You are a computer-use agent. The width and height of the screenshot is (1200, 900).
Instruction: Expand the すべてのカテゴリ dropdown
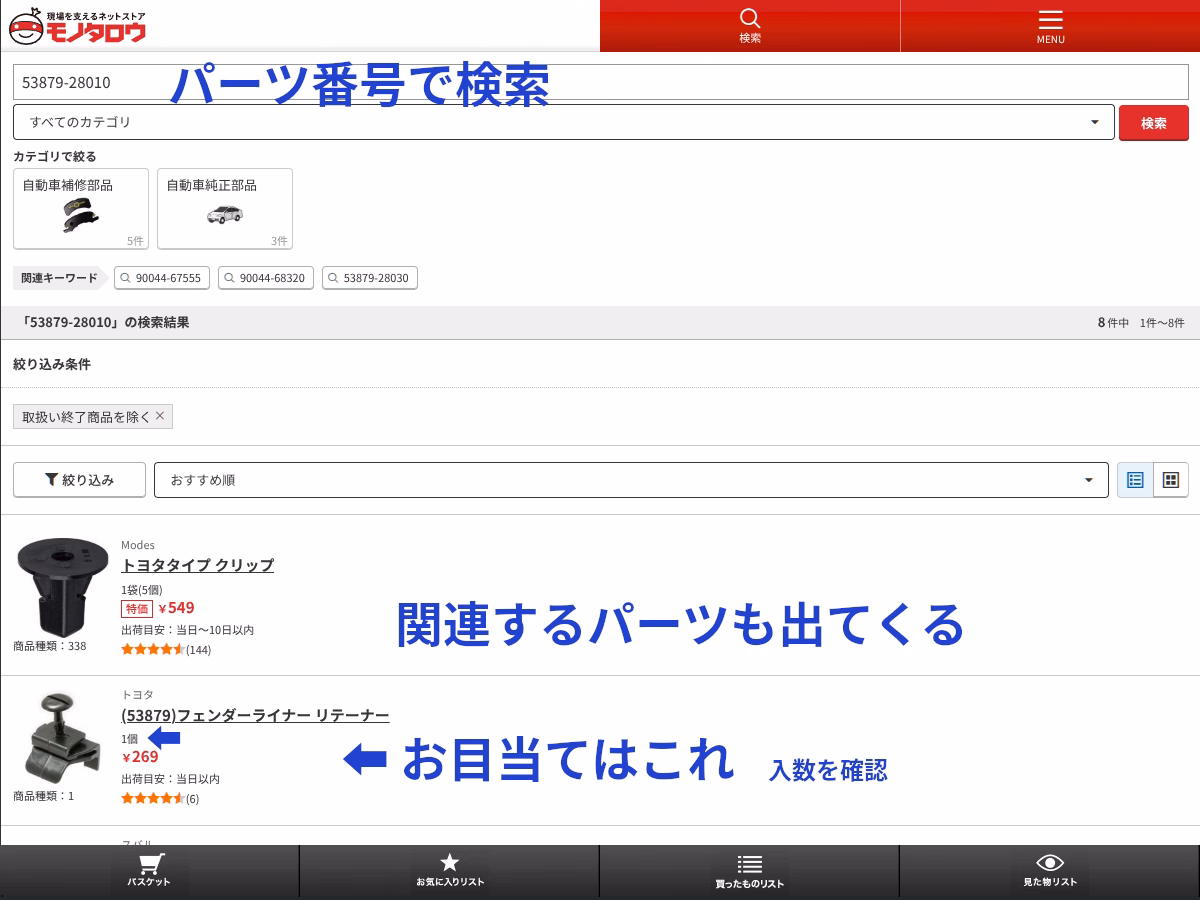(x=564, y=122)
